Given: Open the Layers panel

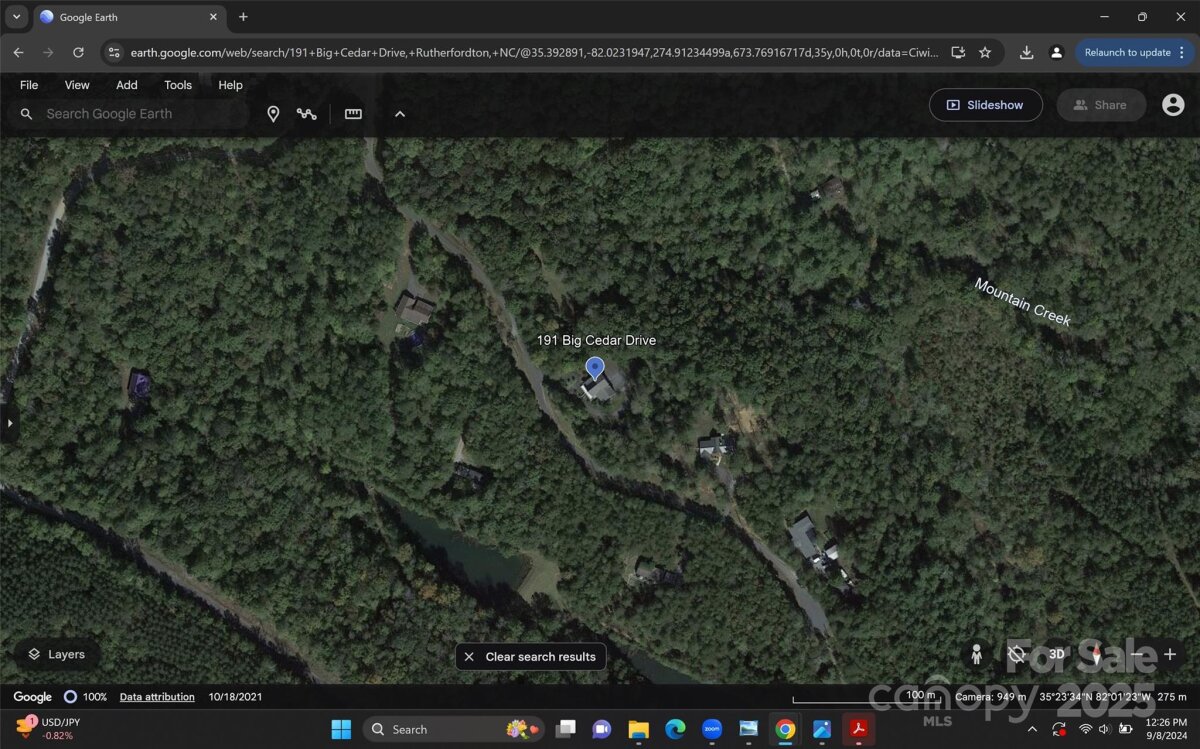Looking at the screenshot, I should click(x=57, y=654).
